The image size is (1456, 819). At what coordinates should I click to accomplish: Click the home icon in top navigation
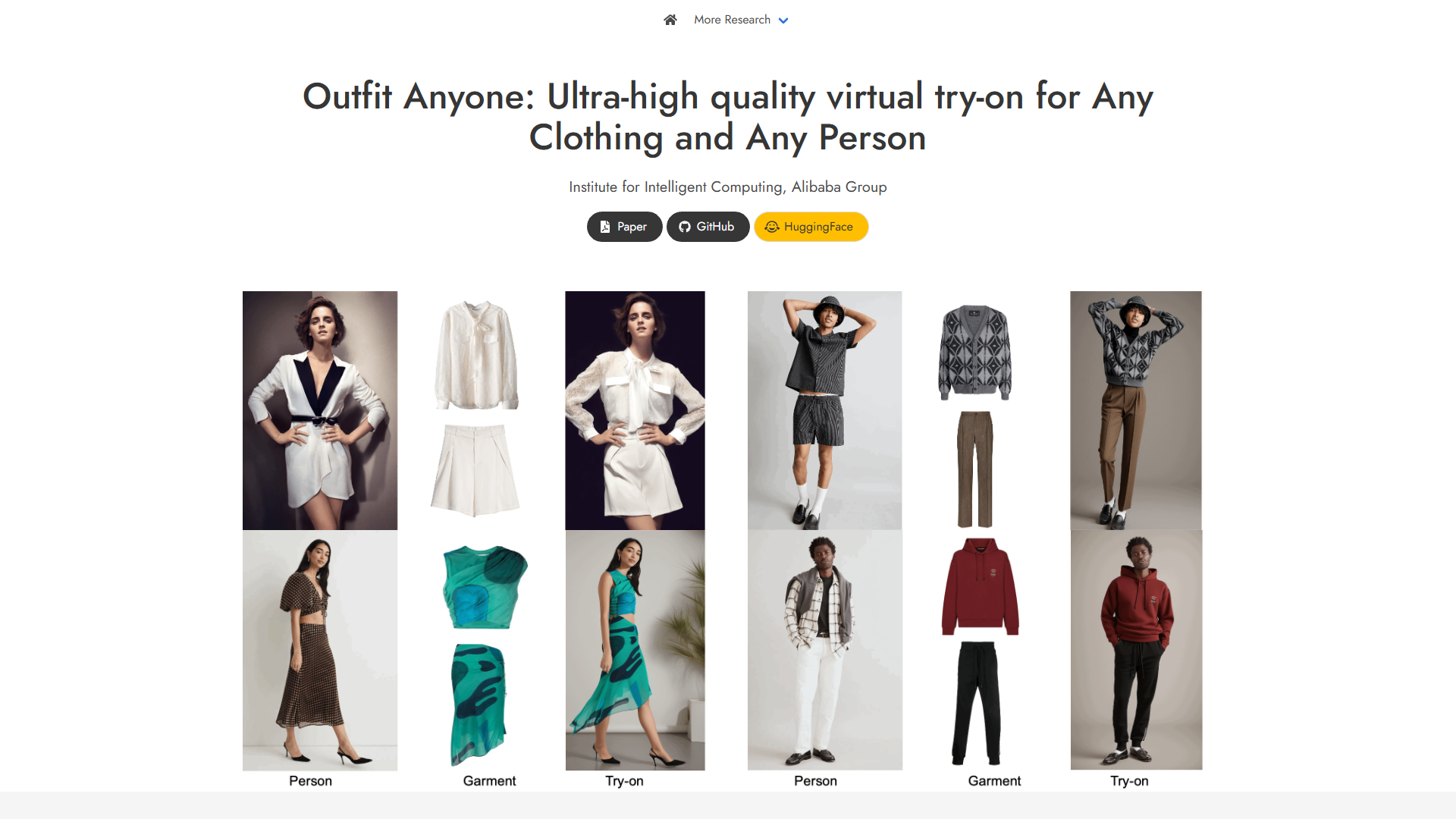[670, 20]
